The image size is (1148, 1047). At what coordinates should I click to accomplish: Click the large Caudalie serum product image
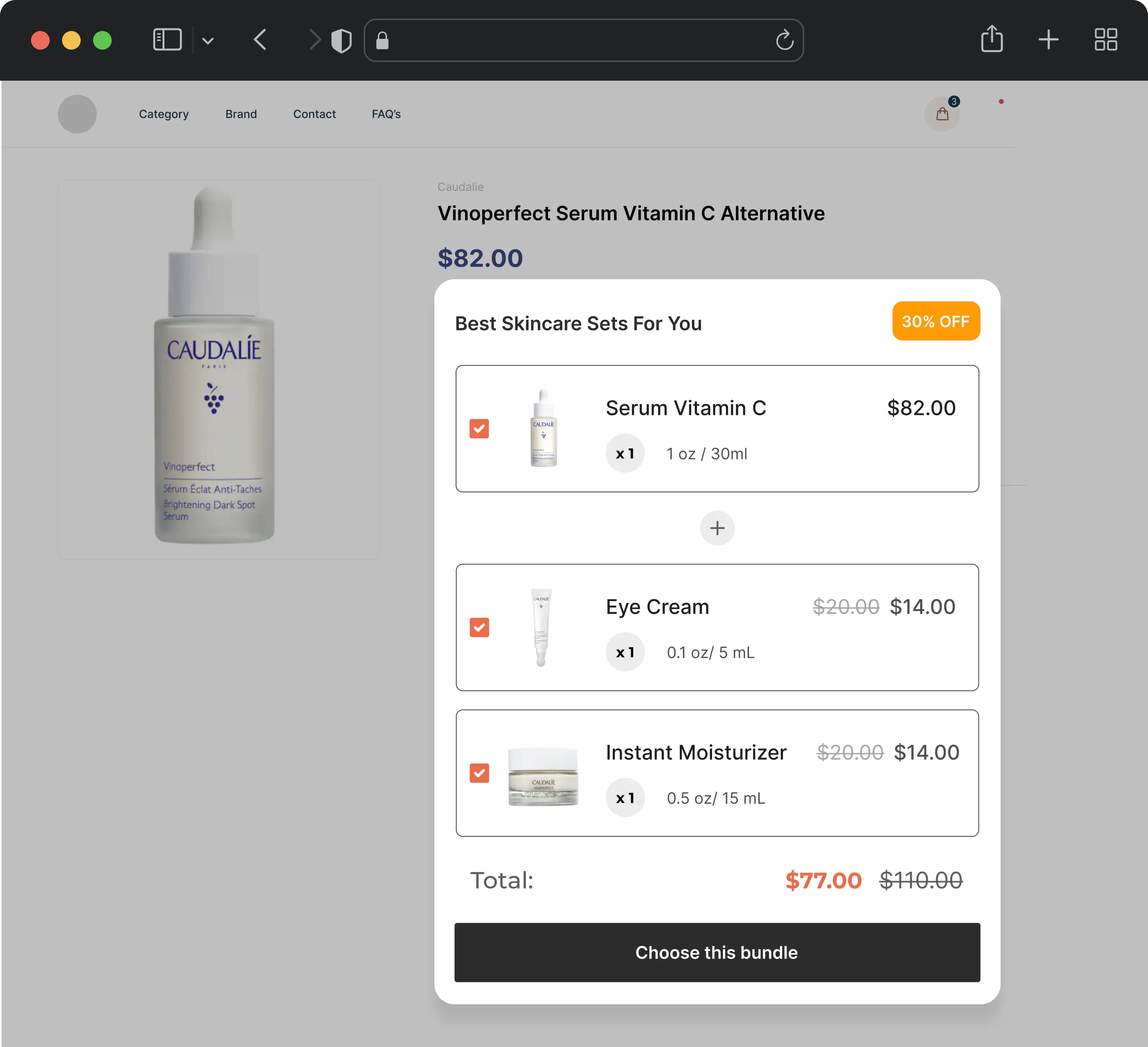click(218, 370)
